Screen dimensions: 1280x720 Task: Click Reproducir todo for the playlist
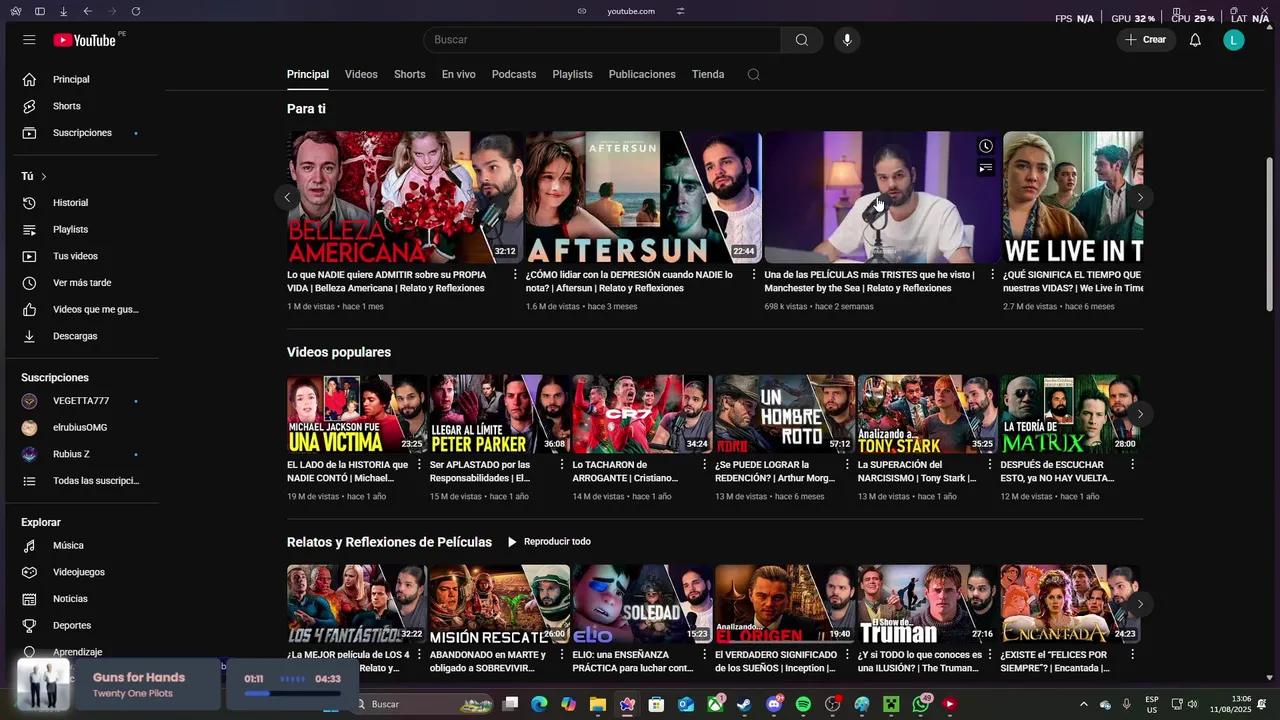click(x=548, y=542)
